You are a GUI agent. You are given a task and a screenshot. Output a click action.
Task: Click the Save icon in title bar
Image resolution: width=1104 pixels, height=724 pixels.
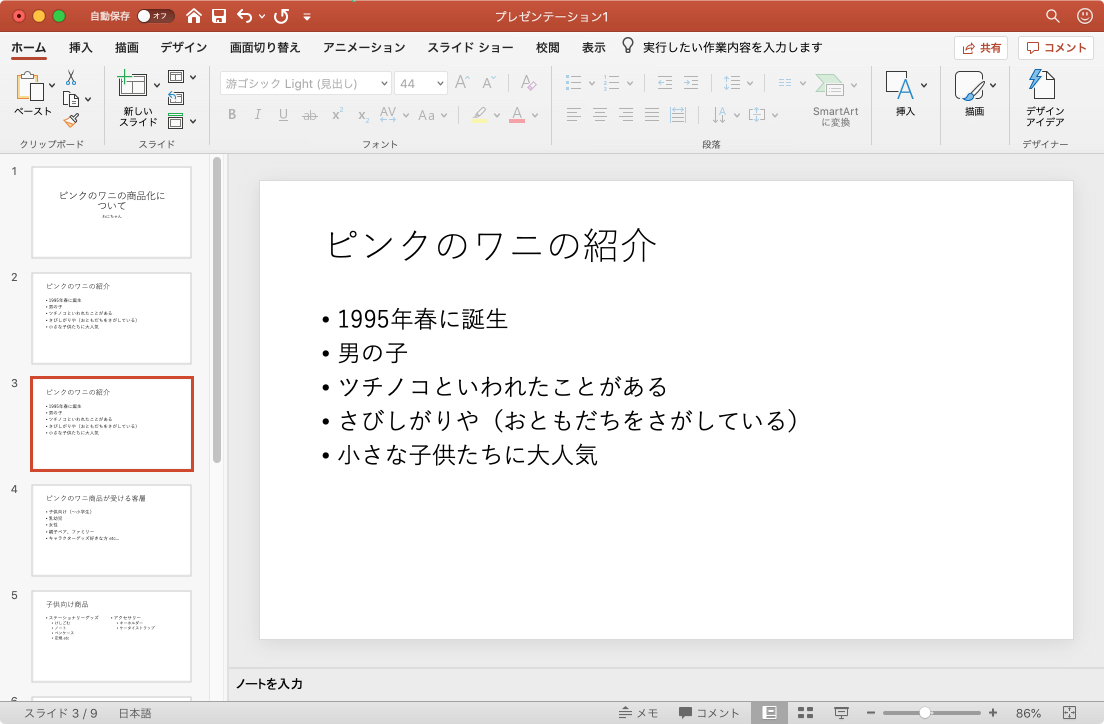218,16
